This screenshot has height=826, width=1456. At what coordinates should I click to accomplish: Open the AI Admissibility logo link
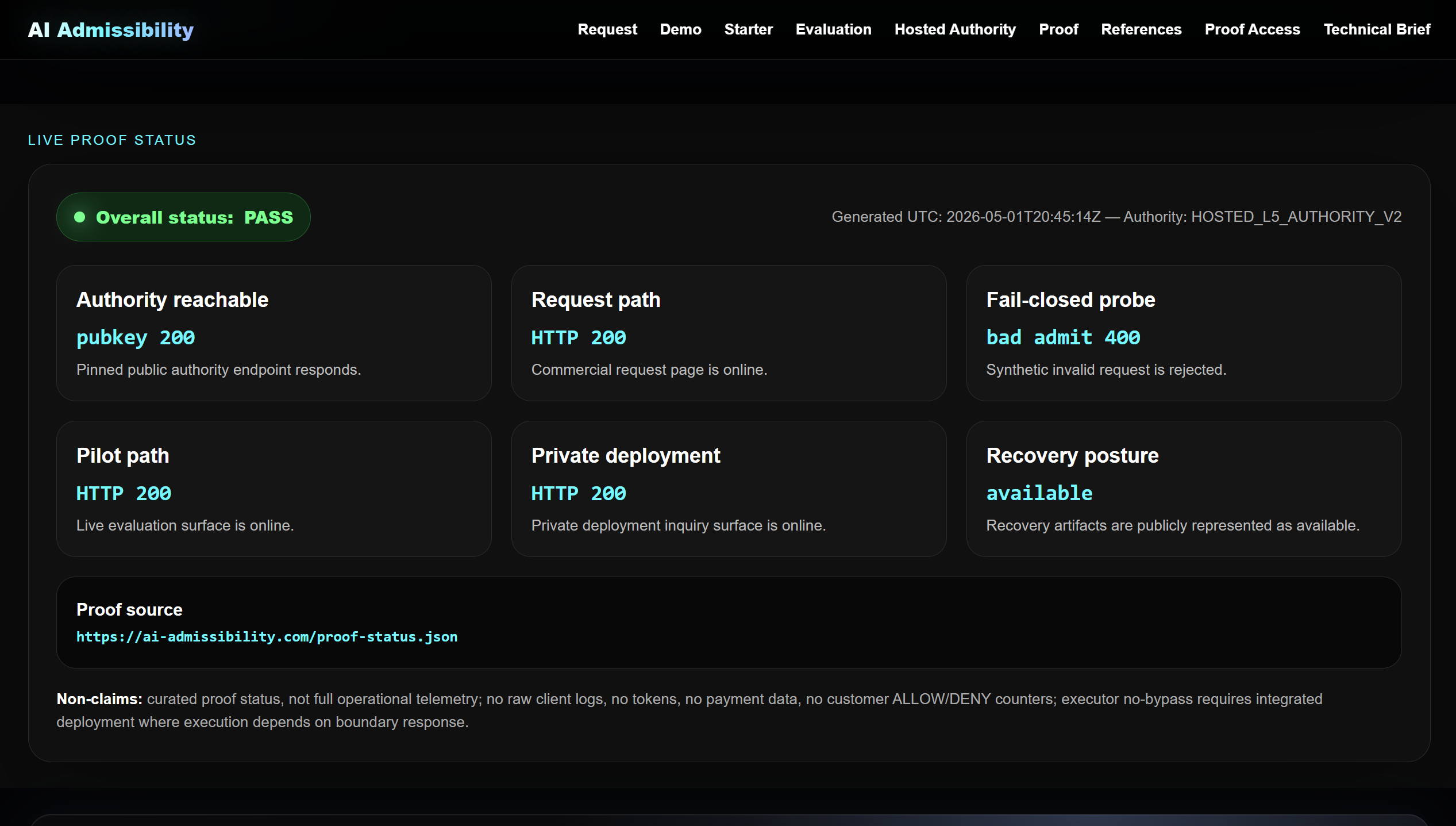coord(111,29)
